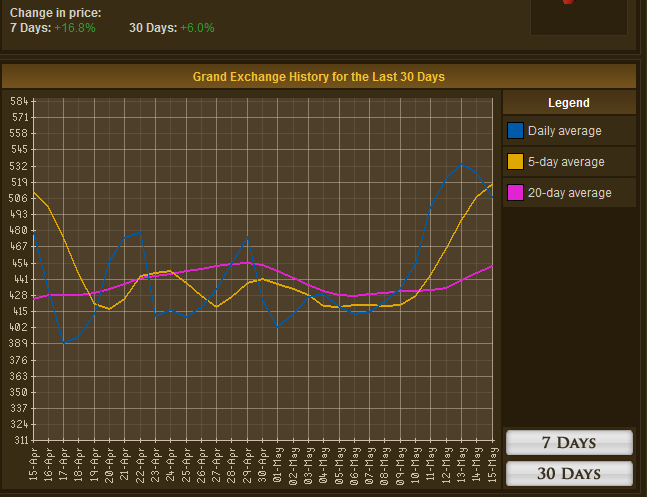
Task: Click the magenta 20-day average swatch
Action: pos(515,192)
